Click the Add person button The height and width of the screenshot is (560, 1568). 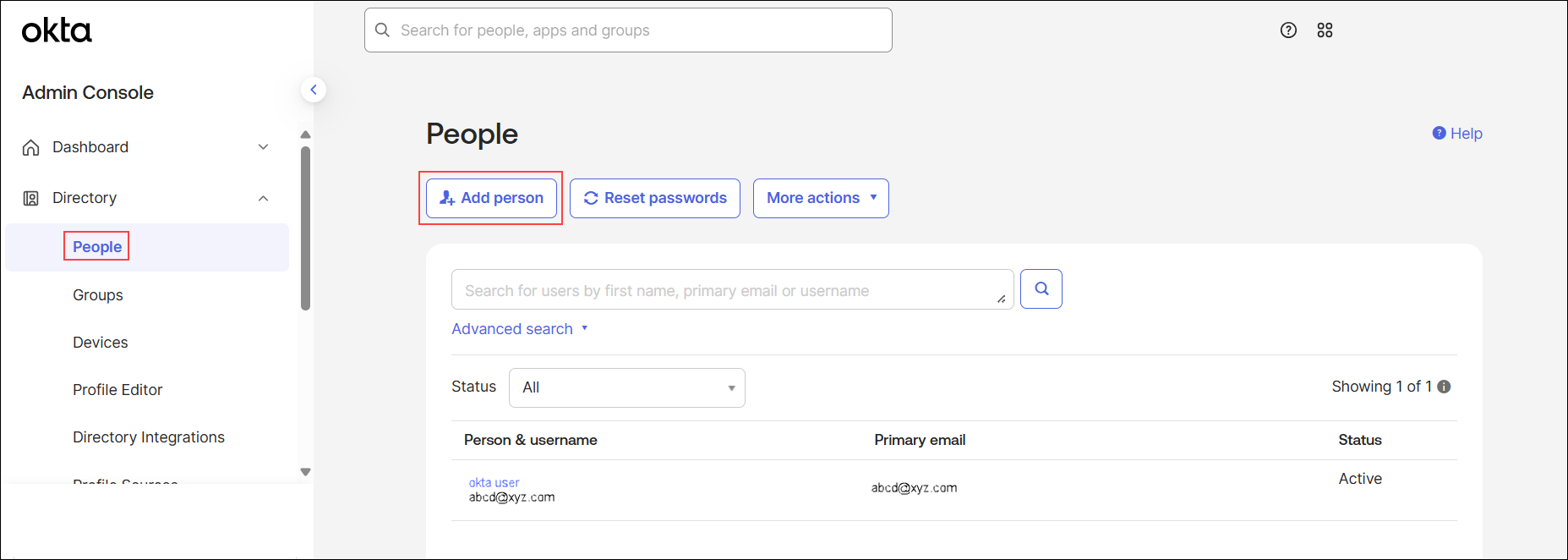(x=491, y=198)
